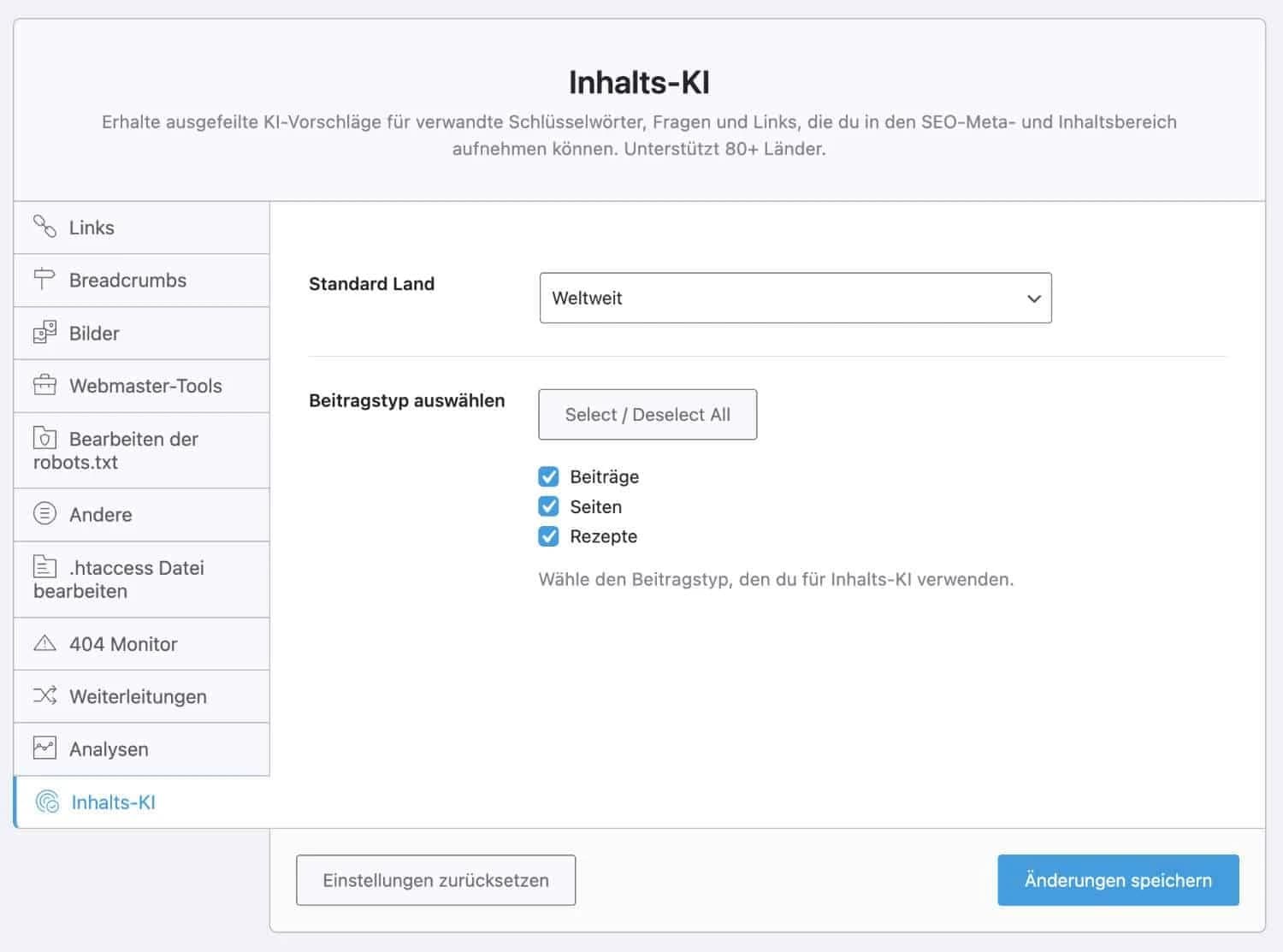Viewport: 1283px width, 952px height.
Task: Click the Inhalts-KI spiral icon
Action: tap(47, 801)
